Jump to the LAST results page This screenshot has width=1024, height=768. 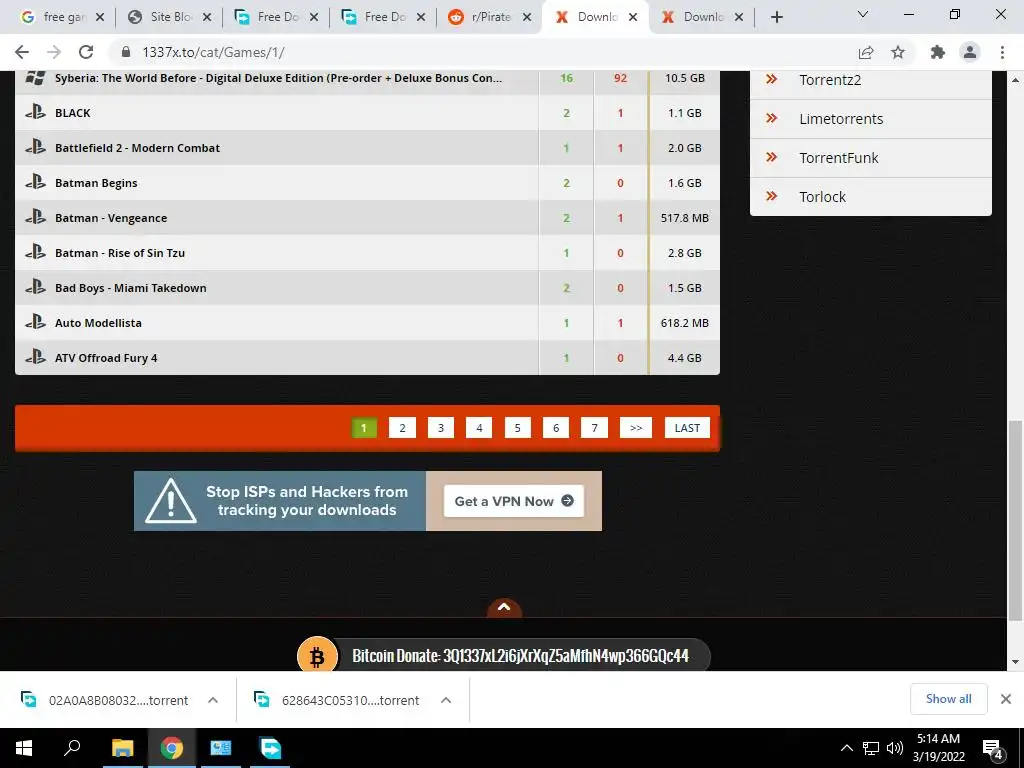(687, 428)
